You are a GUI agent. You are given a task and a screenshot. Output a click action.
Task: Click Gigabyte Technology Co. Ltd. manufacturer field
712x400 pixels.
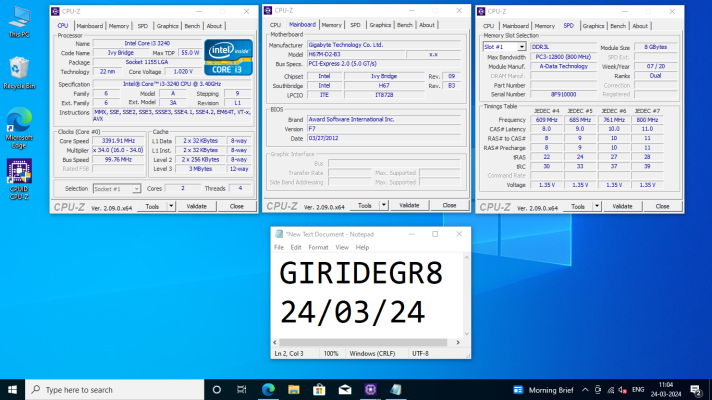coord(384,44)
